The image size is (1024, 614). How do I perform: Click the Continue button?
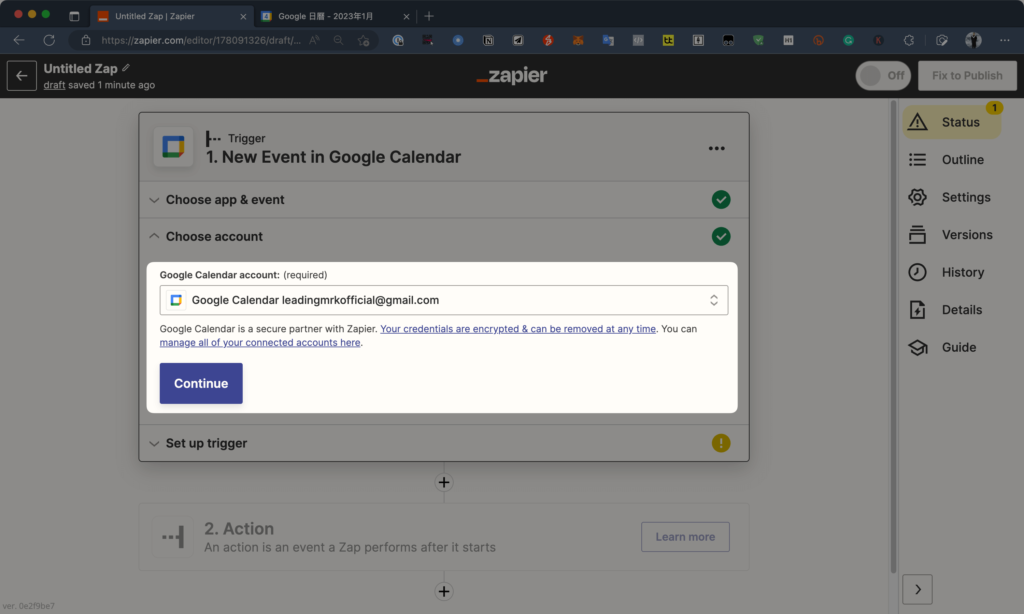(x=201, y=383)
